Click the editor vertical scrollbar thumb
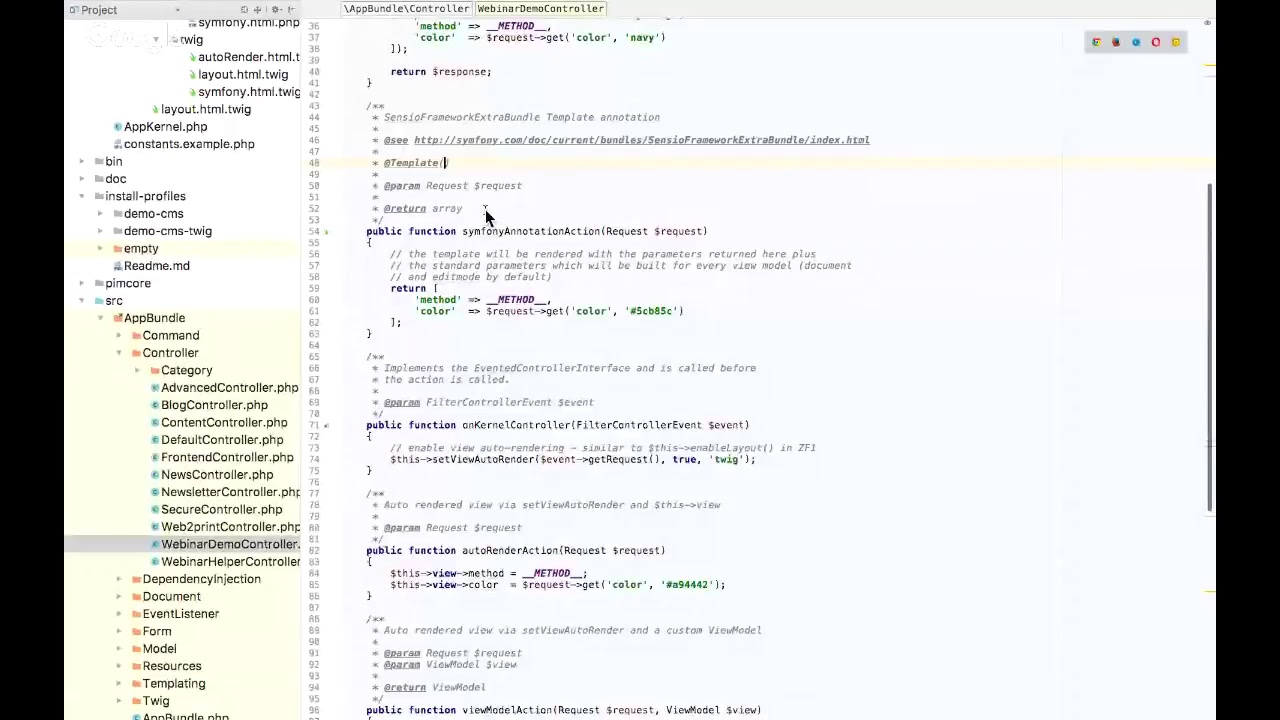The image size is (1280, 720). pos(1210,347)
